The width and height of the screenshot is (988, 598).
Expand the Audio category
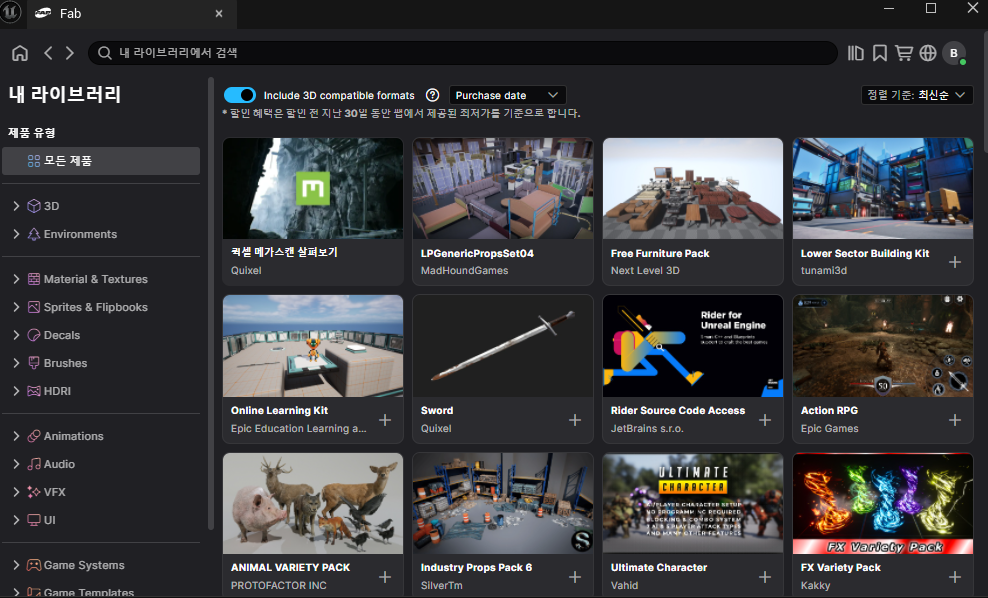(x=16, y=464)
